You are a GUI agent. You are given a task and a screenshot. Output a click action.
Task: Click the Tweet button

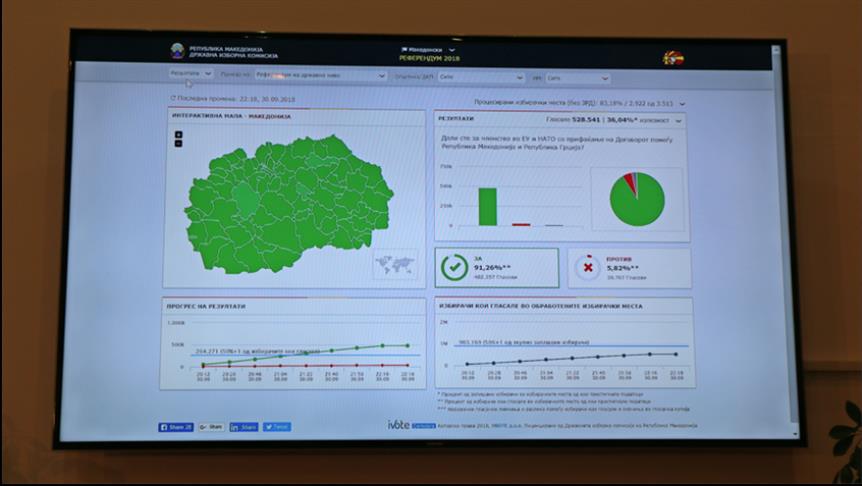[x=277, y=427]
